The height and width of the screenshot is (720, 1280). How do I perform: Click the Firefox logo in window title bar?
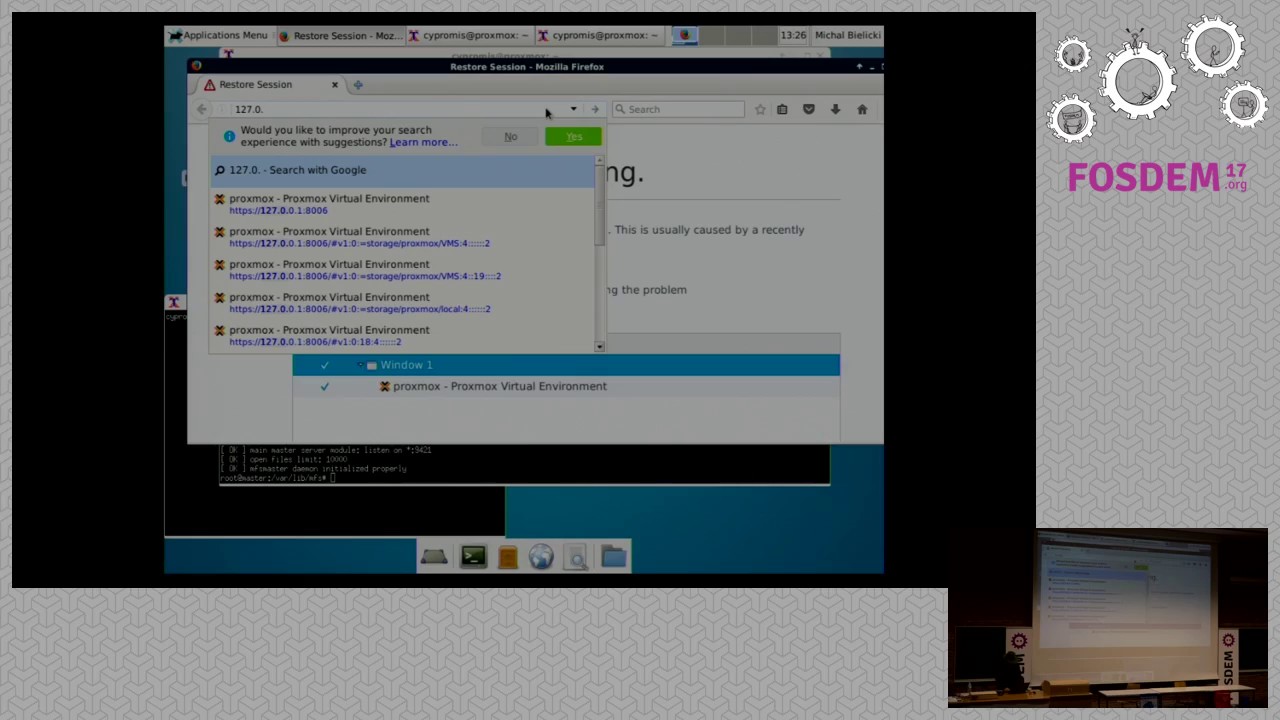click(197, 66)
